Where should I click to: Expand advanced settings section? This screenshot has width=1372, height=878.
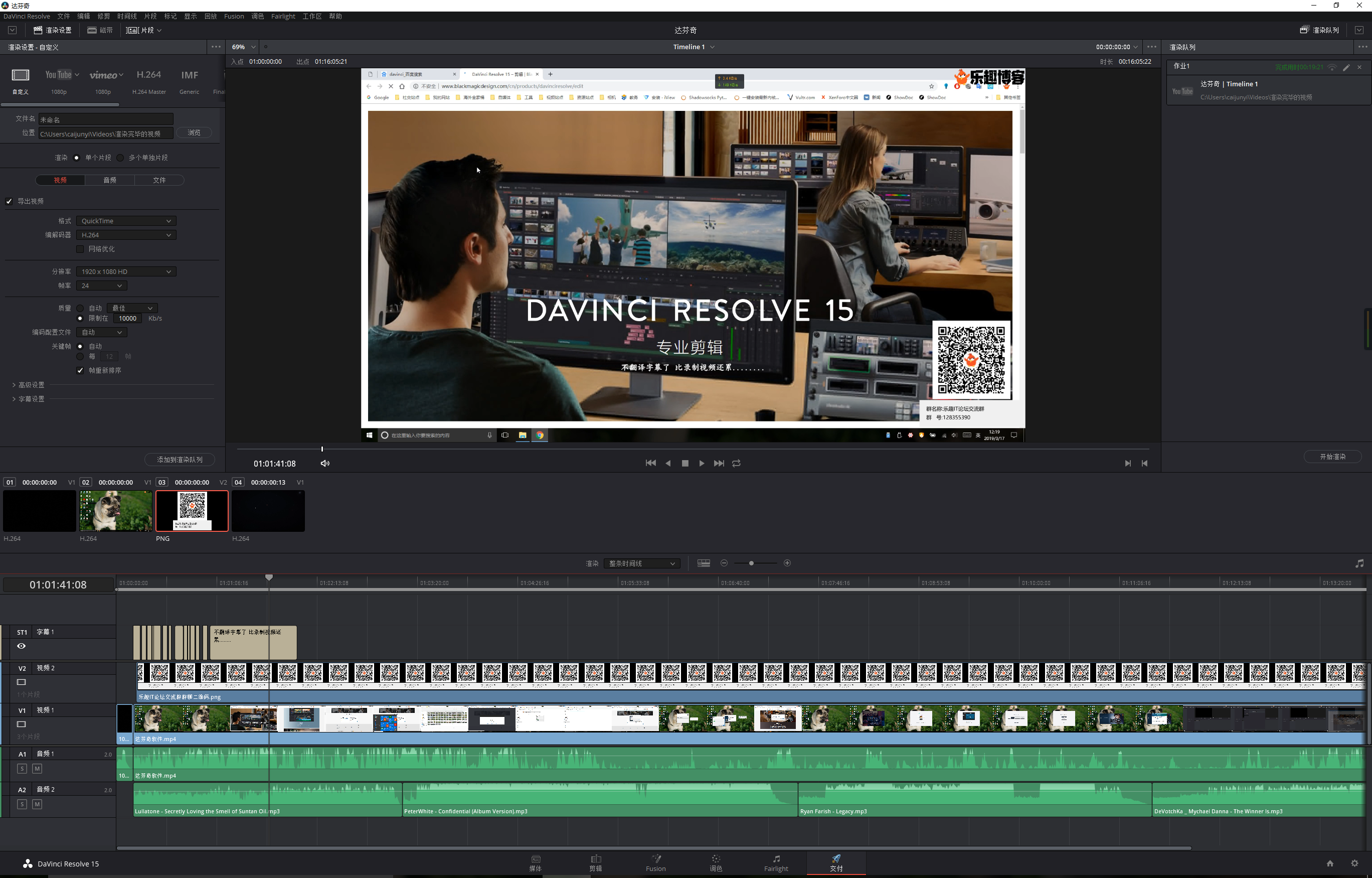(29, 385)
